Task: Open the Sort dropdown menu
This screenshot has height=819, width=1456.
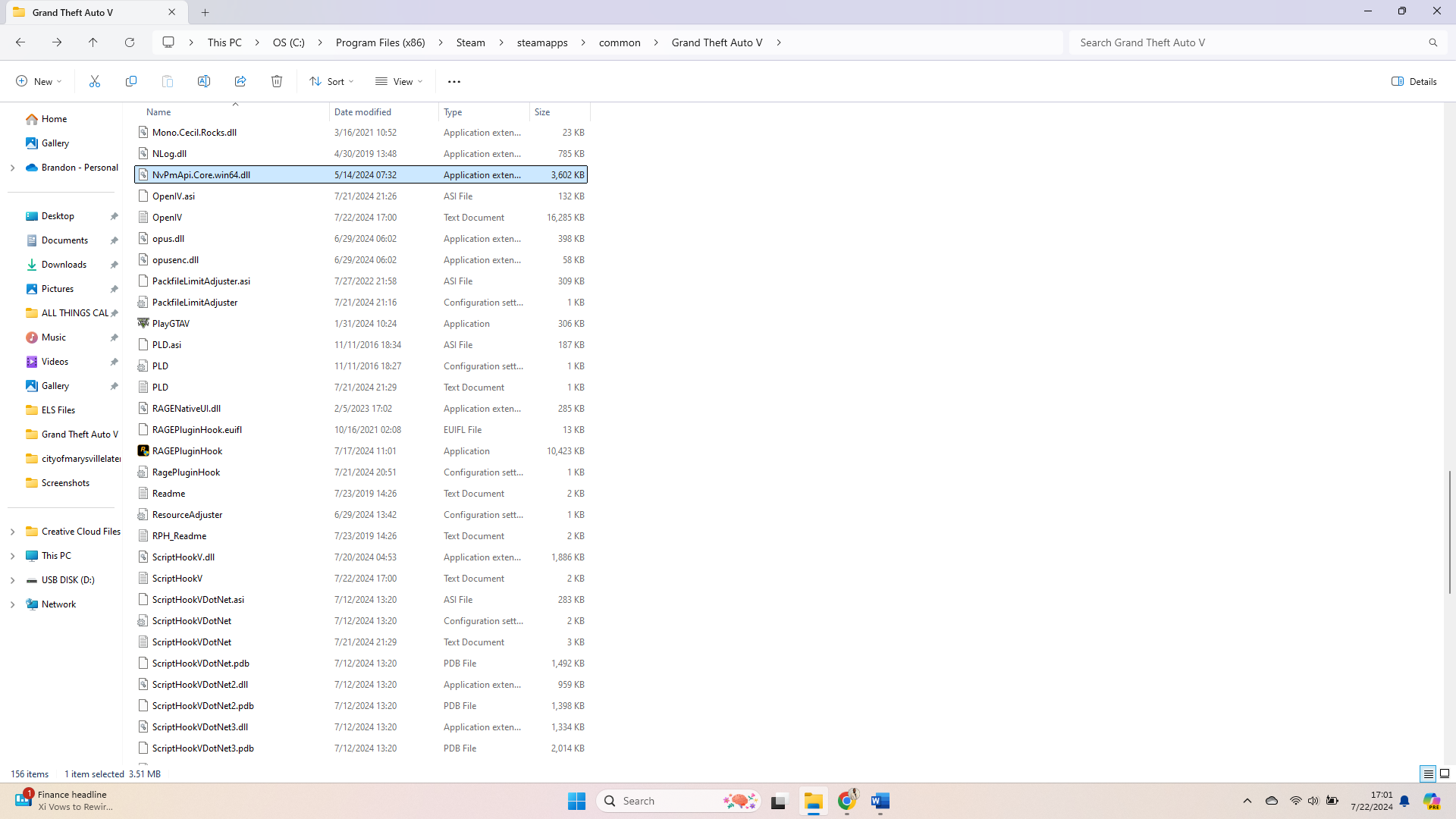Action: [x=331, y=81]
